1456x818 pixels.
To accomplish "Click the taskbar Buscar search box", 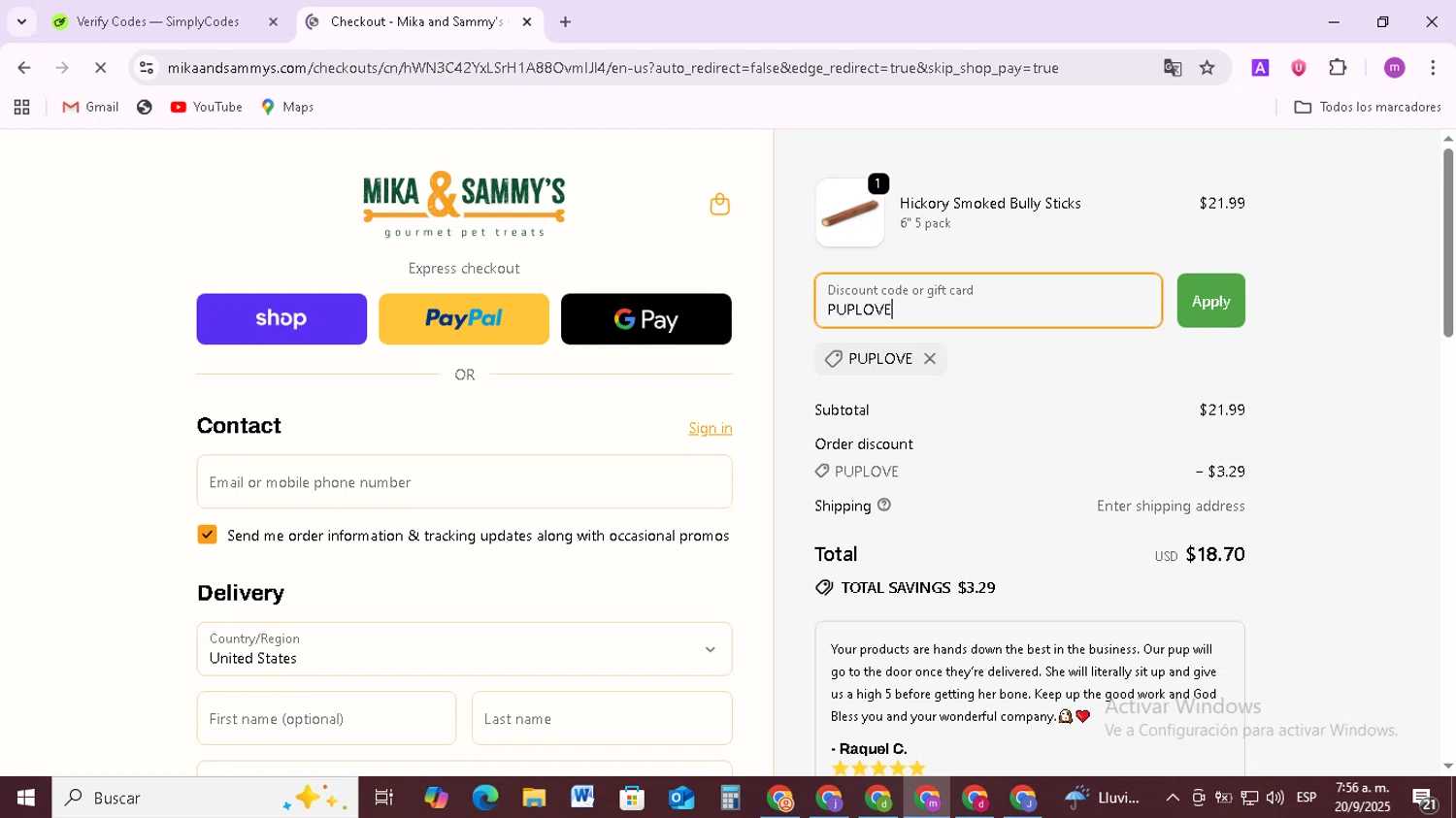I will [205, 798].
